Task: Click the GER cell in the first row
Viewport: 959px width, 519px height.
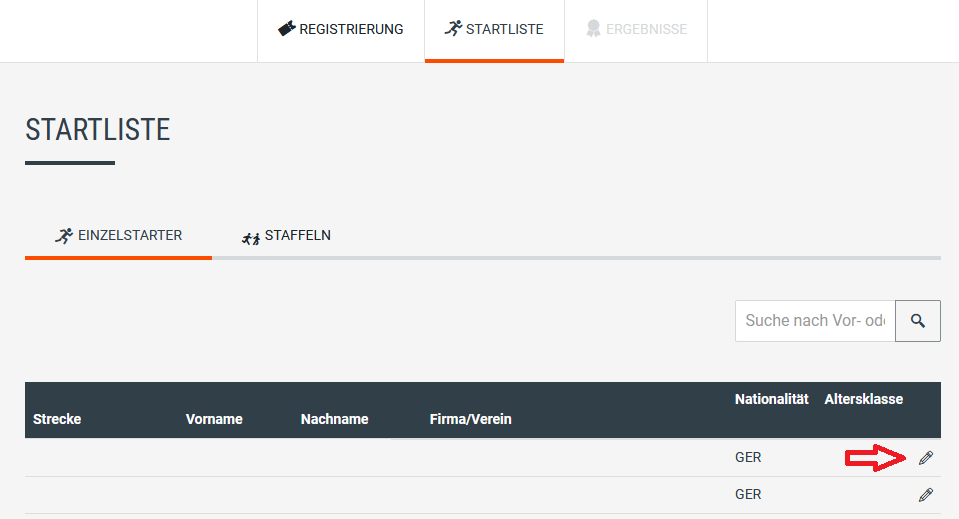Action: (748, 458)
